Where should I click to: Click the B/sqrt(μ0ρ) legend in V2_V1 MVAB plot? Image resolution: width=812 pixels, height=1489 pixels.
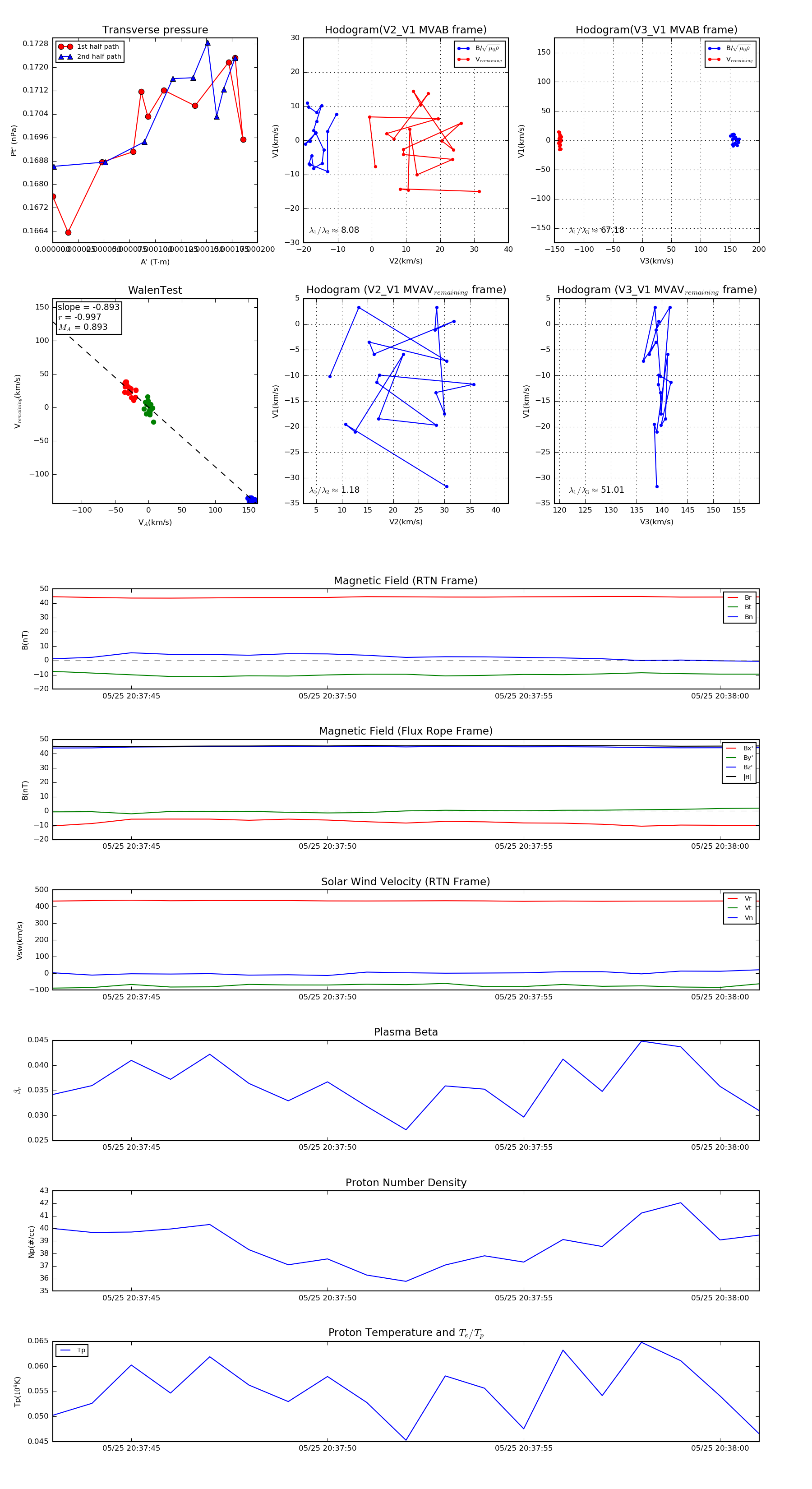[x=480, y=49]
